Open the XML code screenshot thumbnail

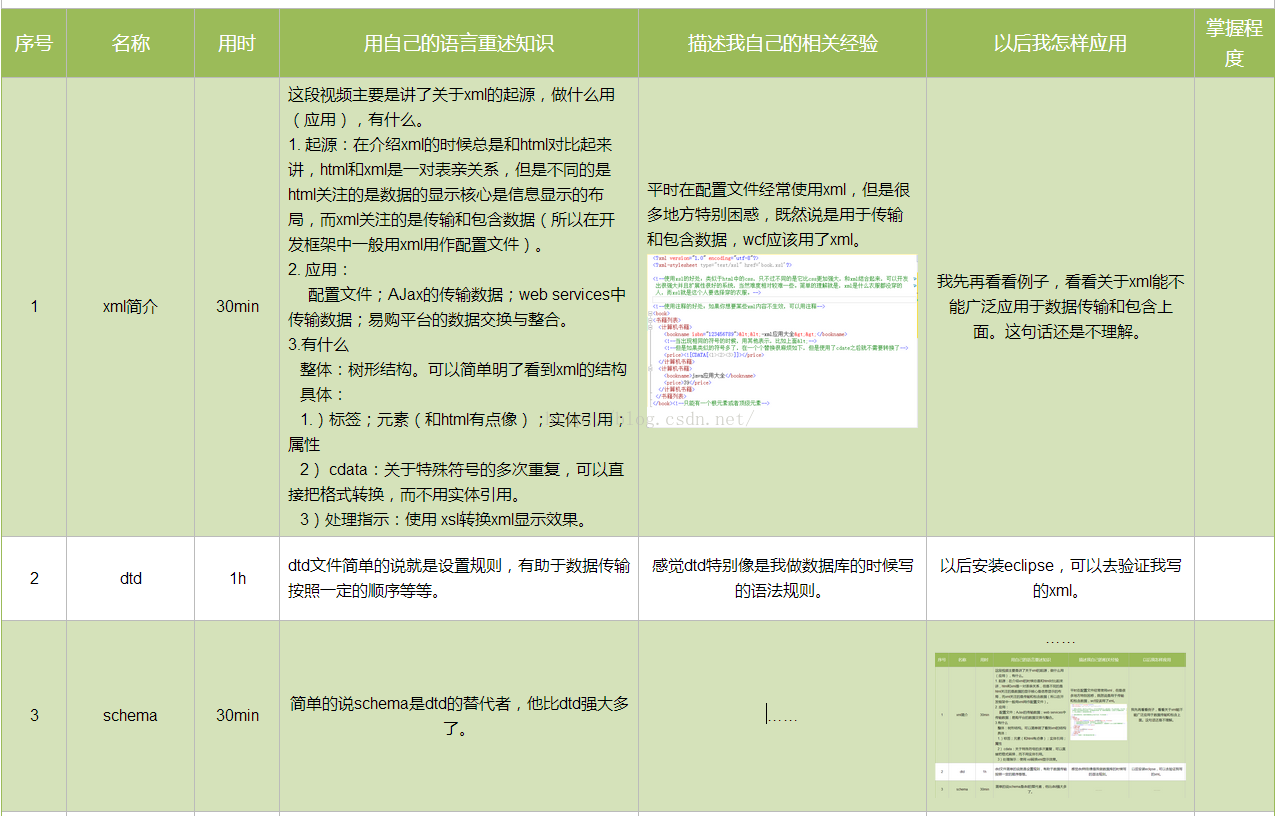pos(782,340)
